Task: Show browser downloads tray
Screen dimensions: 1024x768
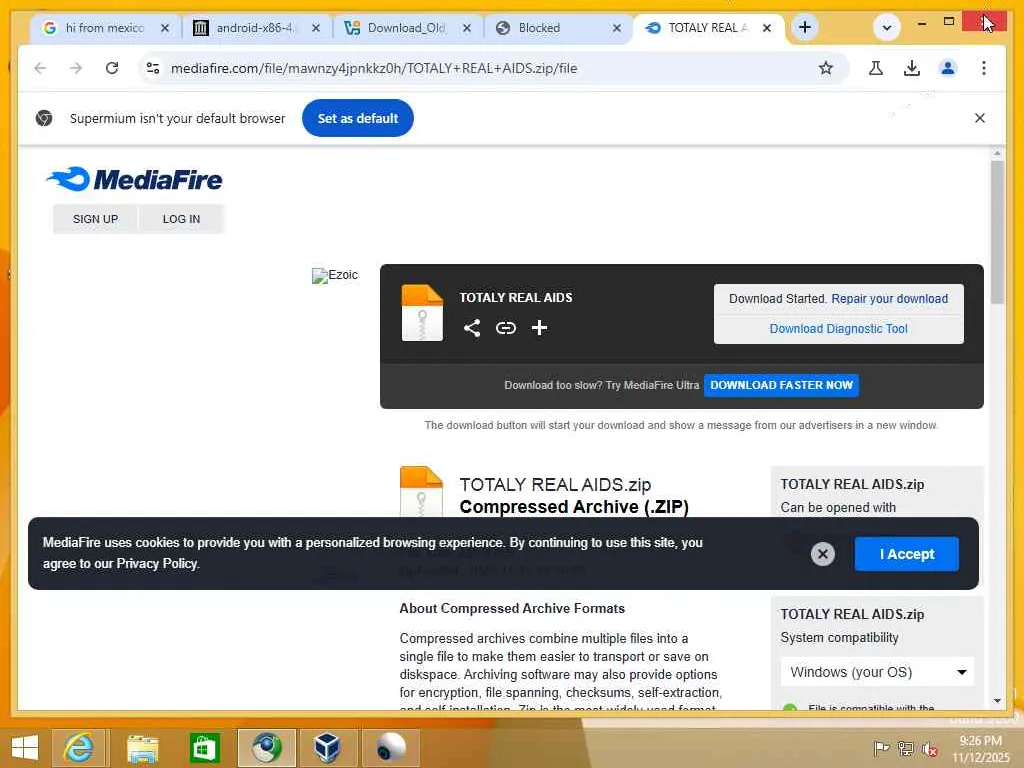Action: click(x=912, y=68)
